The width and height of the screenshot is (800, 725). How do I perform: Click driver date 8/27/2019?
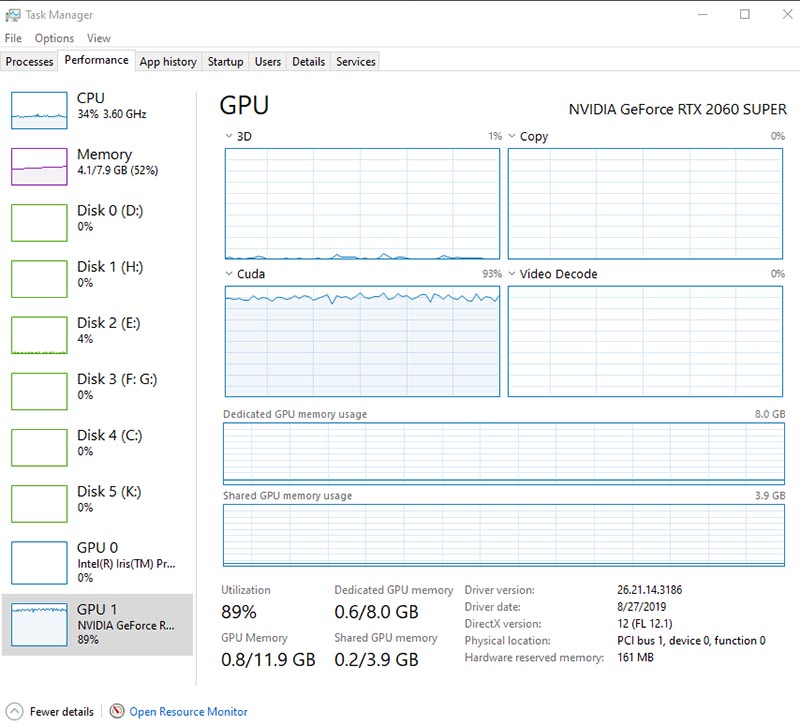click(641, 607)
